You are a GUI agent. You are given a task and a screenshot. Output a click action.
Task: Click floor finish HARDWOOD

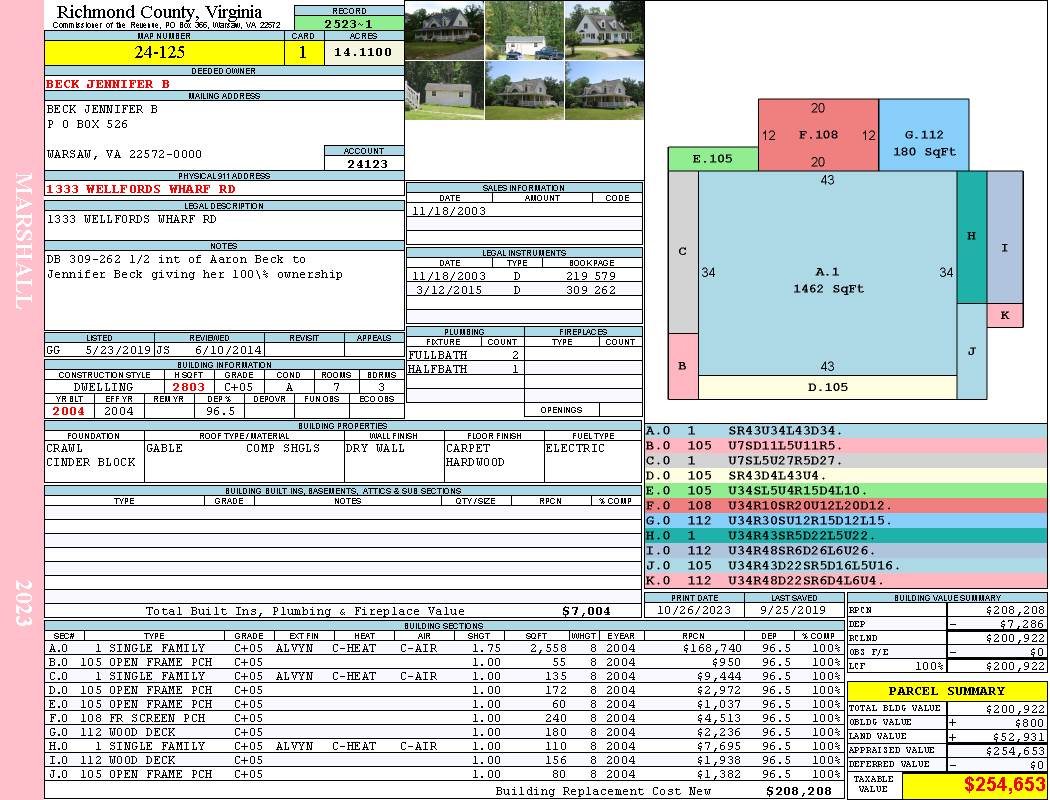pyautogui.click(x=475, y=462)
